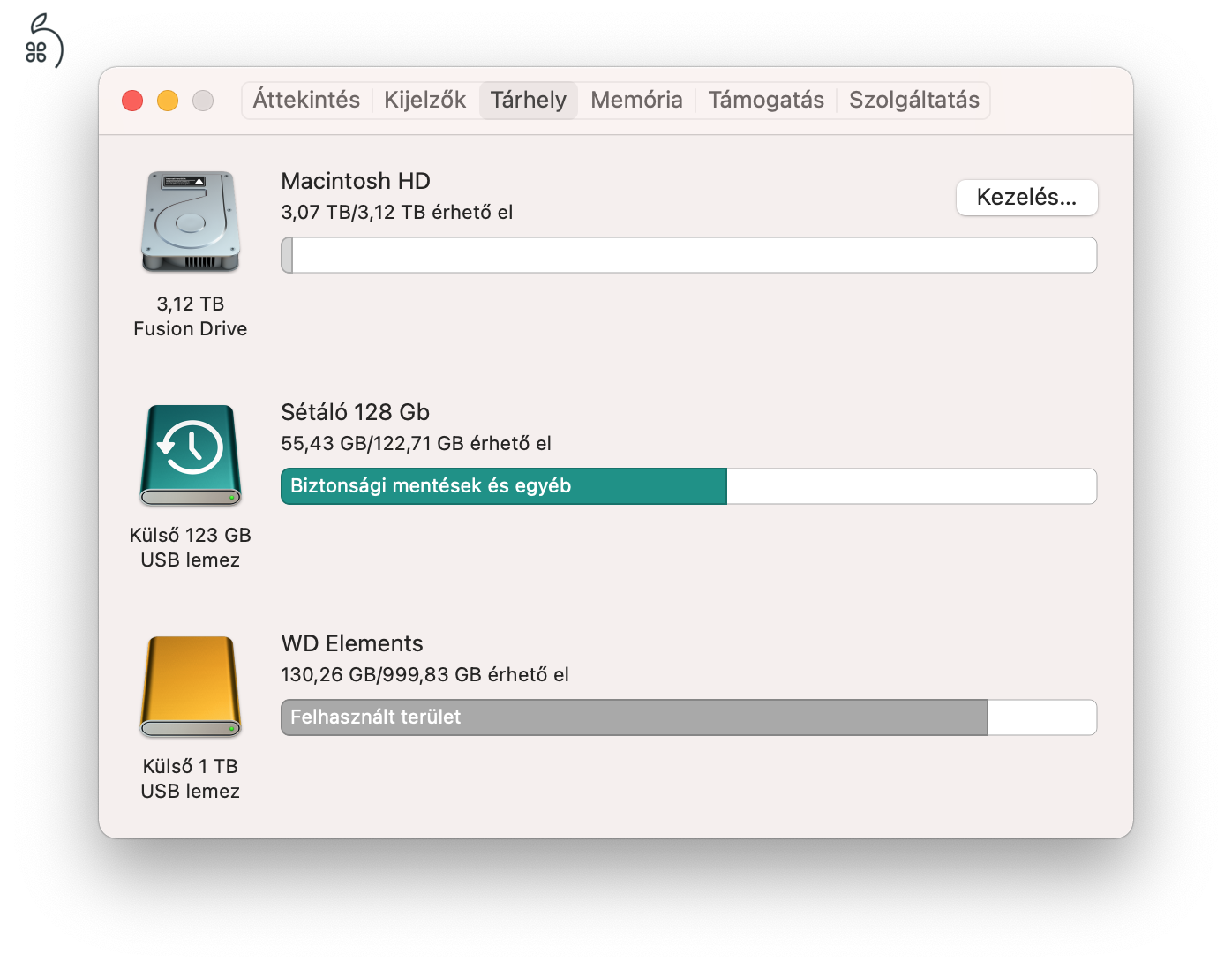Go to the Memória tab

(x=636, y=100)
